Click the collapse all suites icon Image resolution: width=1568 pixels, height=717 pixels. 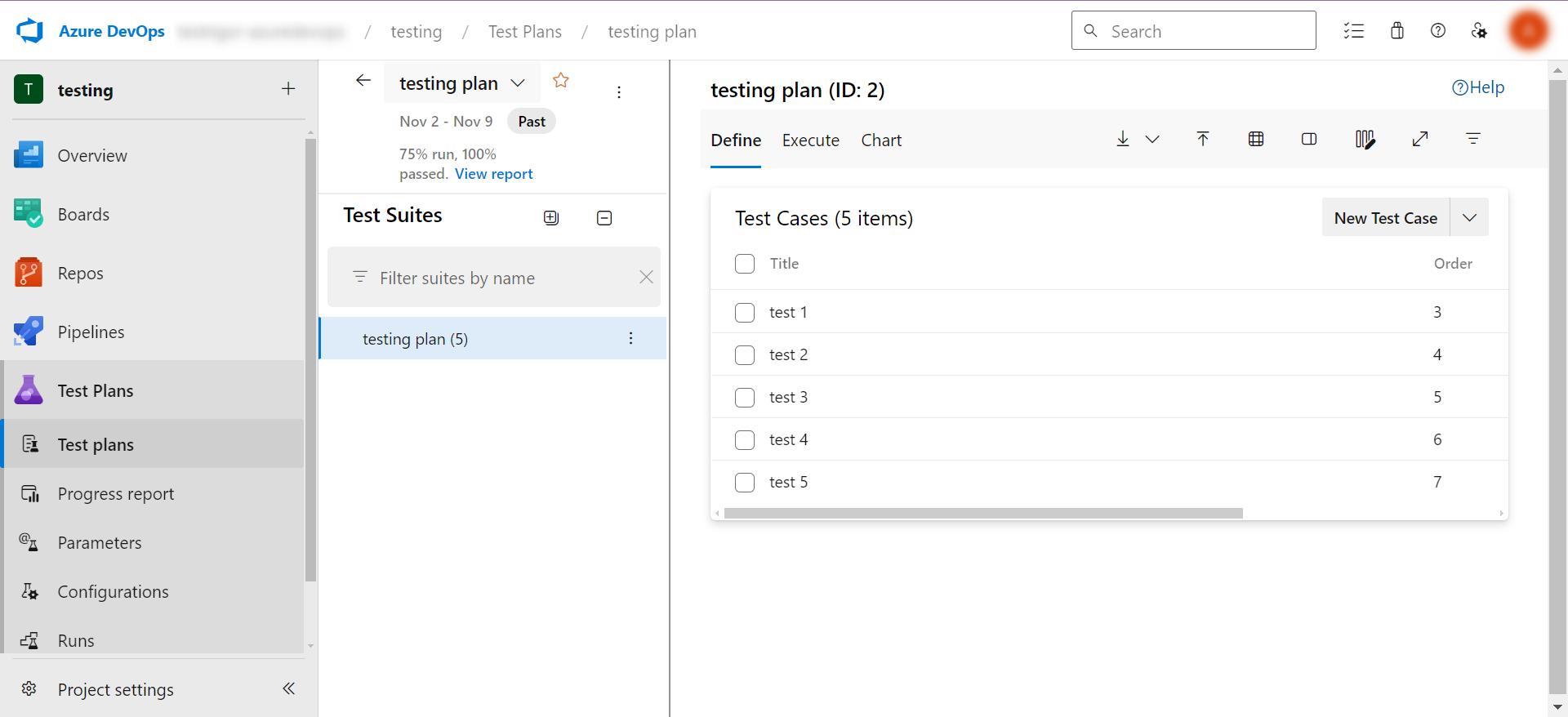tap(604, 218)
